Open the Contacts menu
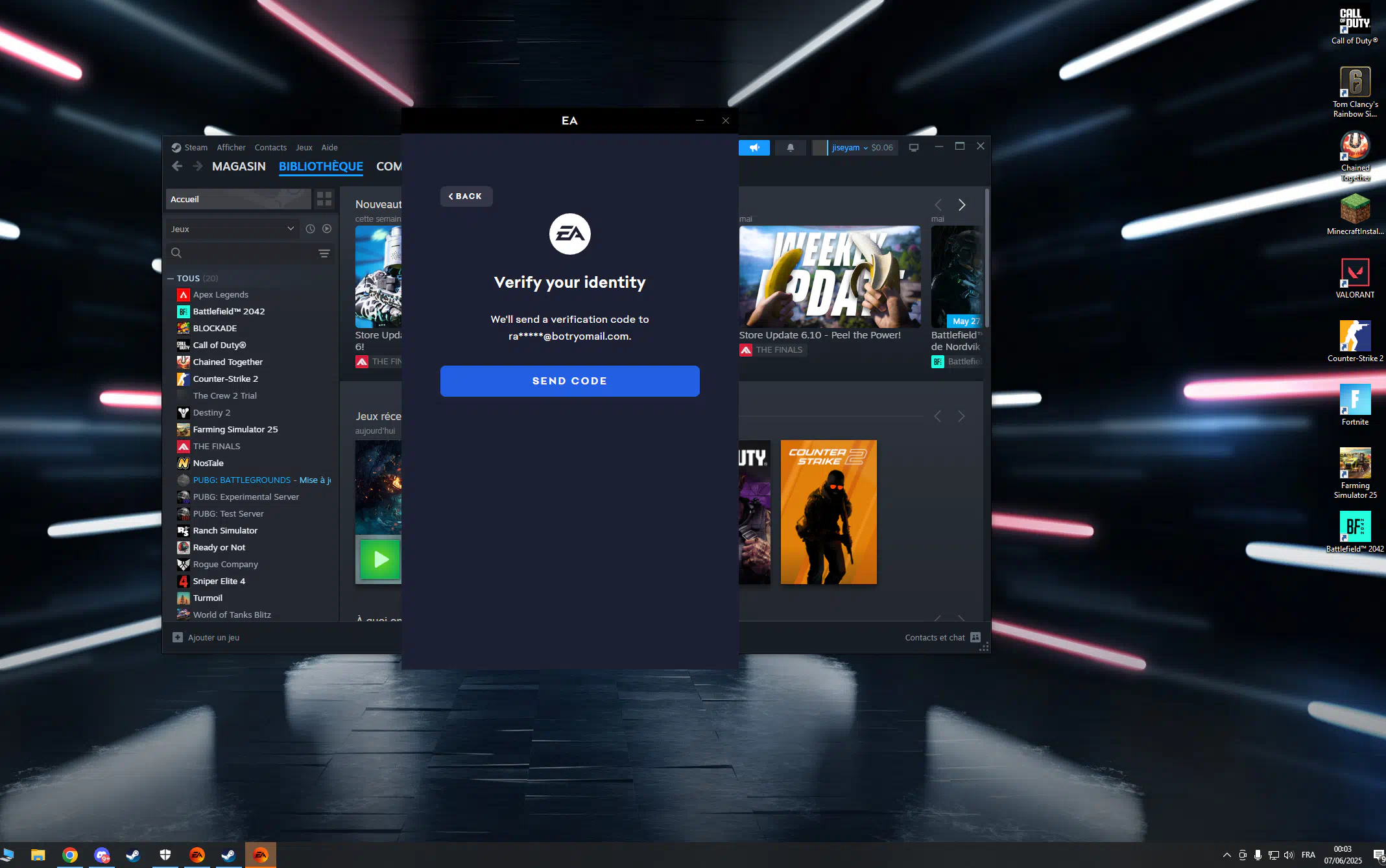1386x868 pixels. (x=270, y=147)
